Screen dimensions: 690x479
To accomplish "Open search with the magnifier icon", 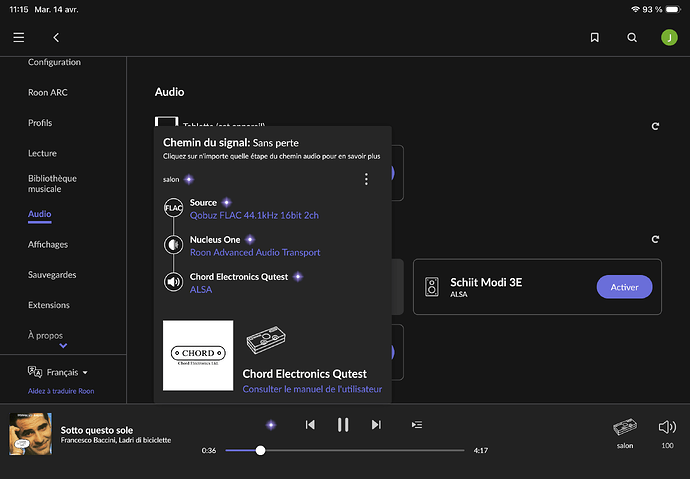I will click(632, 37).
